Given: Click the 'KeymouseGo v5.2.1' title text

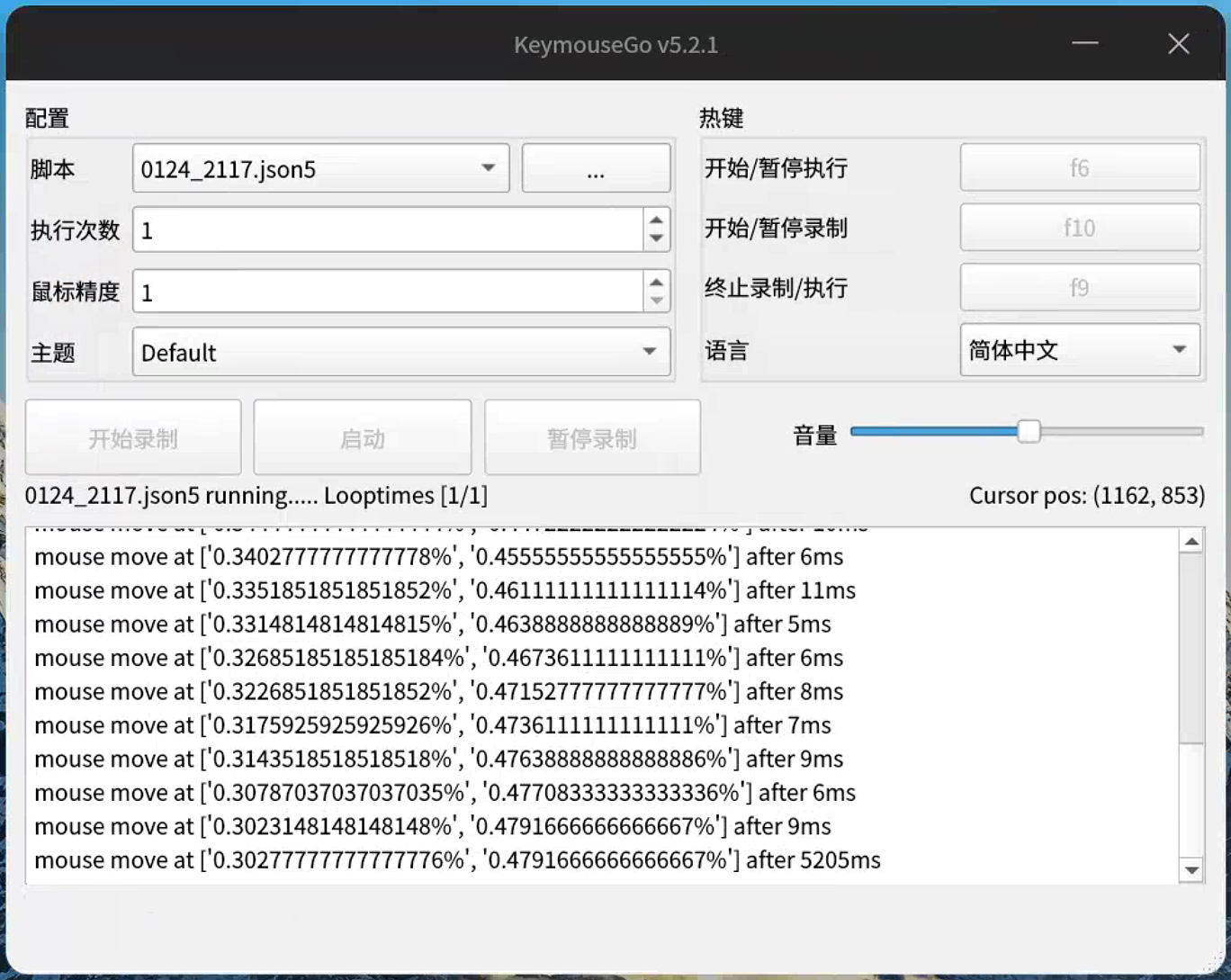Looking at the screenshot, I should click(x=615, y=45).
